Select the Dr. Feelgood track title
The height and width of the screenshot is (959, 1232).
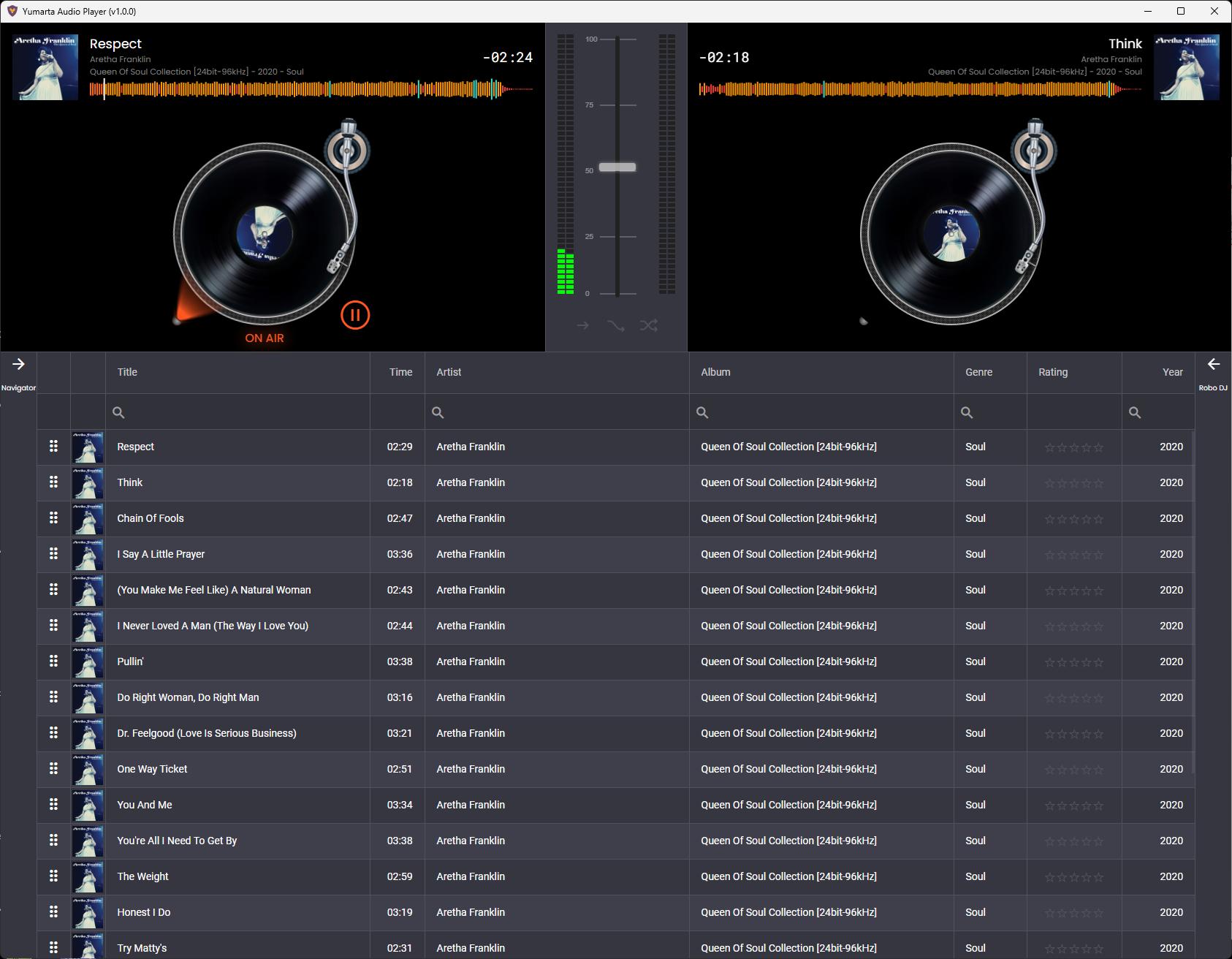point(207,733)
